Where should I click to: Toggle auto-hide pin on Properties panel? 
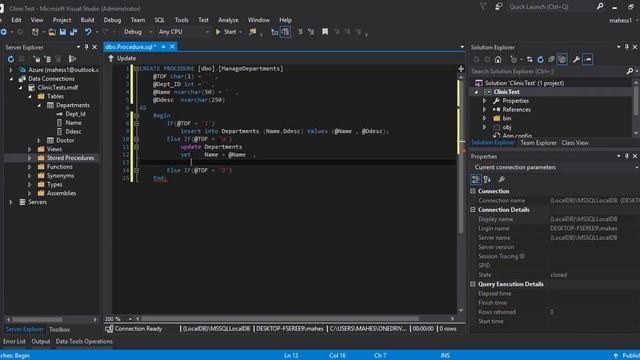(x=627, y=156)
